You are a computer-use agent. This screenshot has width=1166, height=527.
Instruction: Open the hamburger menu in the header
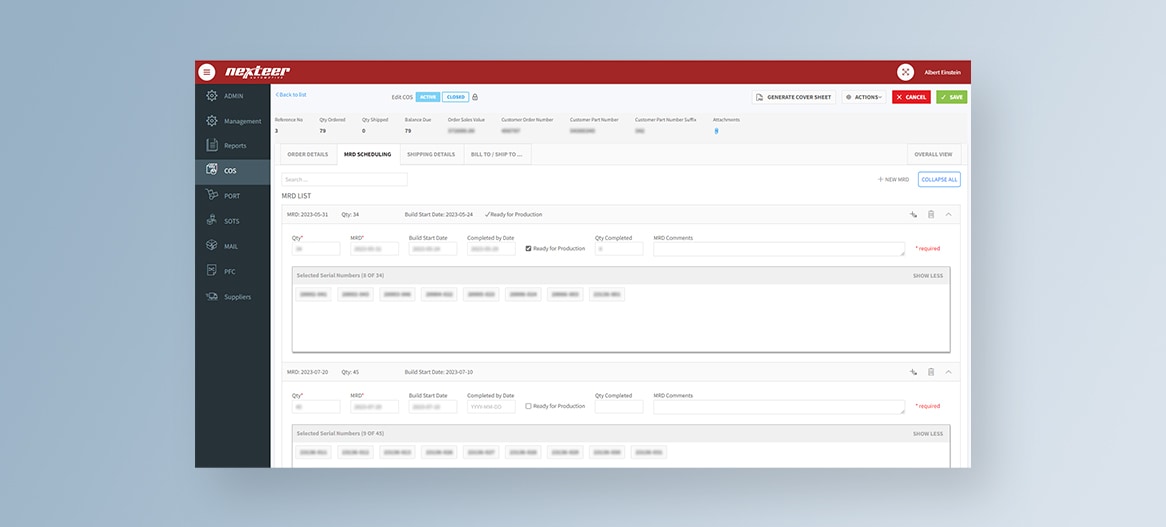[207, 72]
